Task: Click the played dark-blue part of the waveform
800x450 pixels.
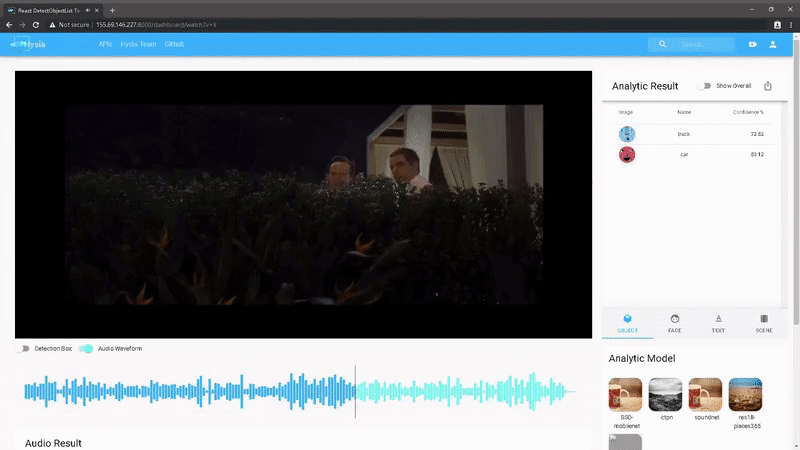Action: pos(189,391)
